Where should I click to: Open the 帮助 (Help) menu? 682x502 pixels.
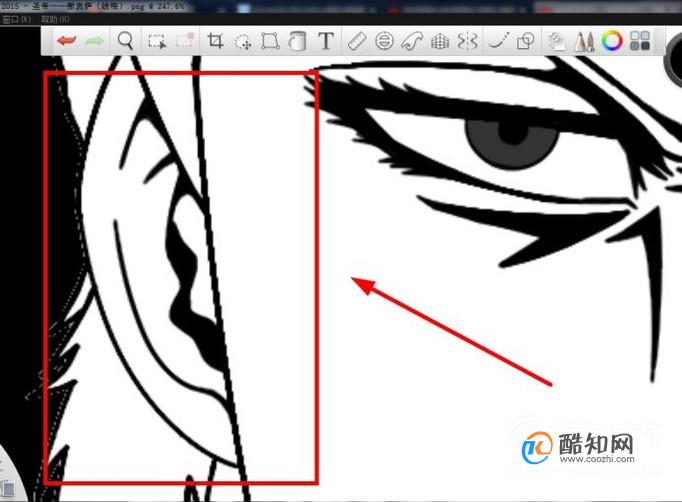pyautogui.click(x=55, y=19)
